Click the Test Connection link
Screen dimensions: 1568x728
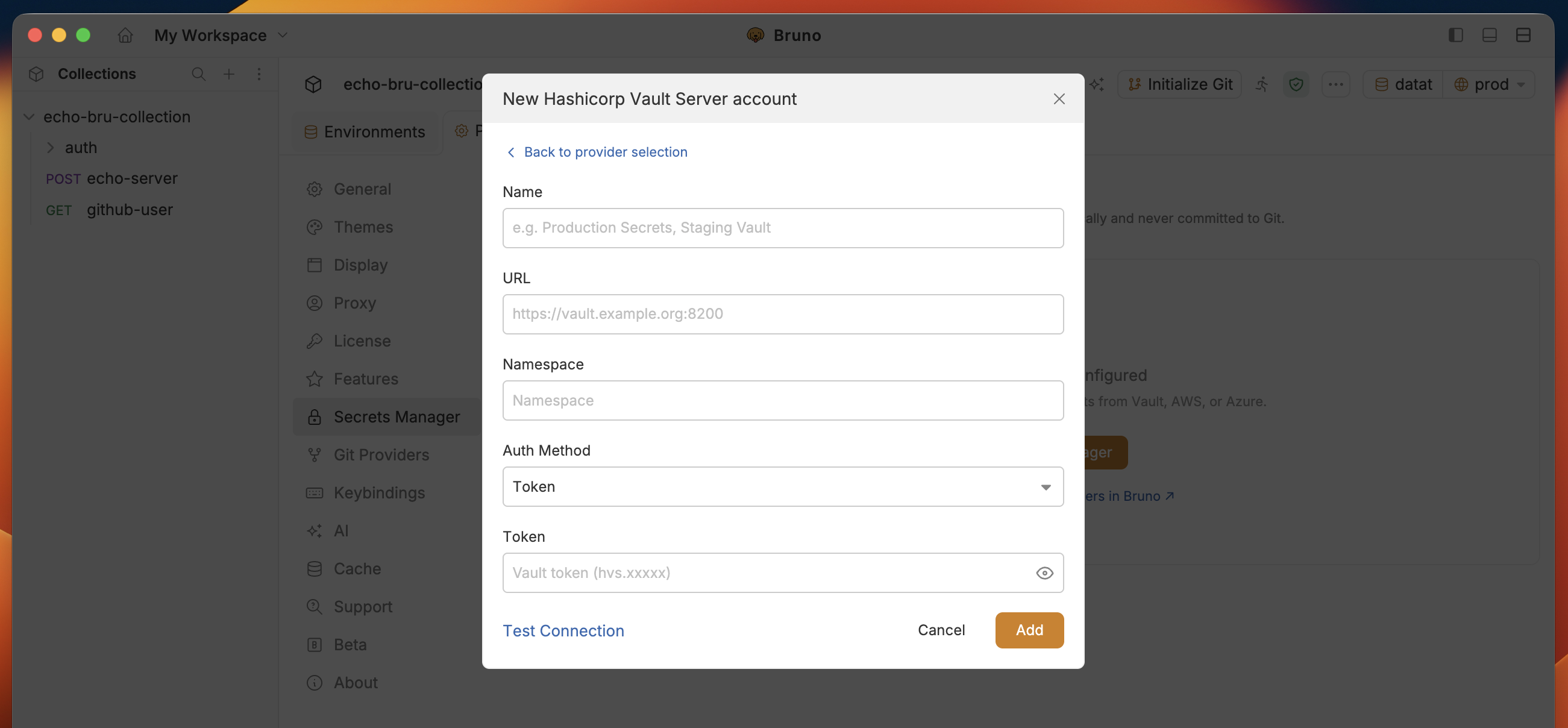point(563,631)
